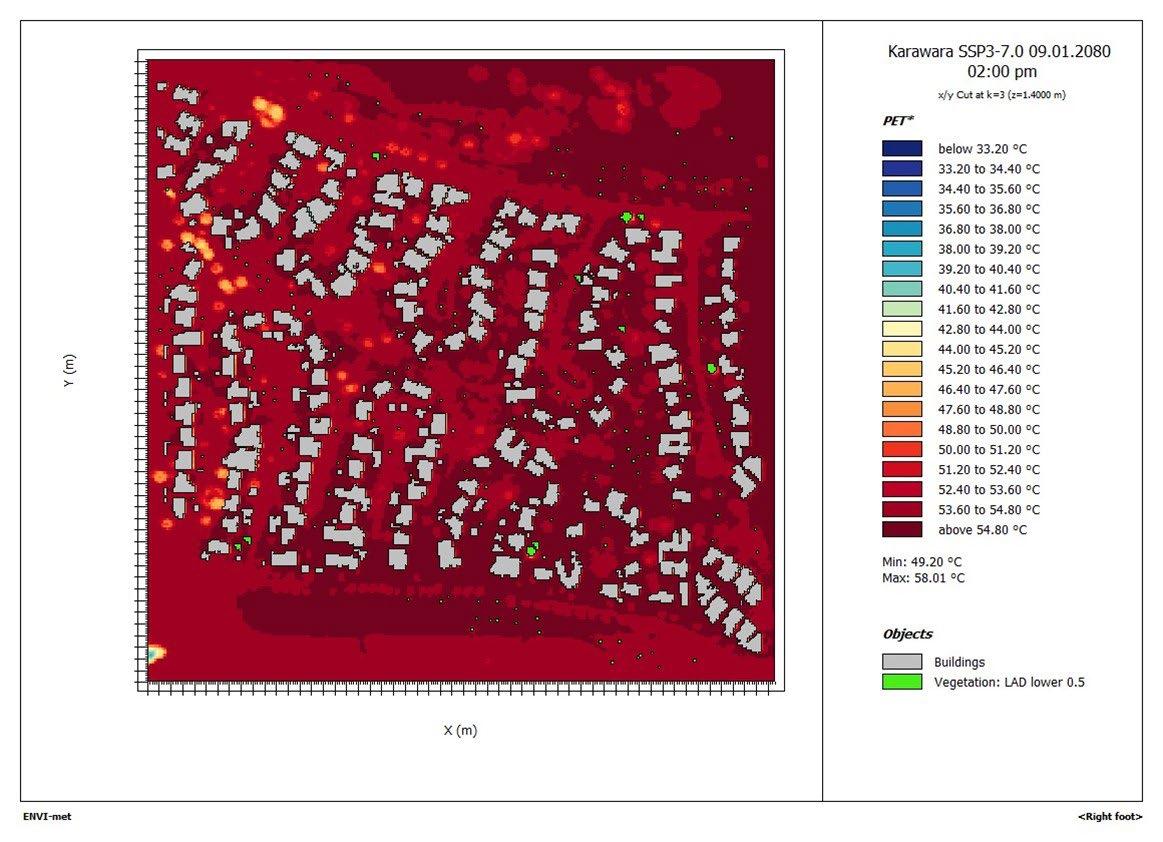Click the 'Min: 49.20 °C' value
The width and height of the screenshot is (1163, 842).
coord(921,562)
